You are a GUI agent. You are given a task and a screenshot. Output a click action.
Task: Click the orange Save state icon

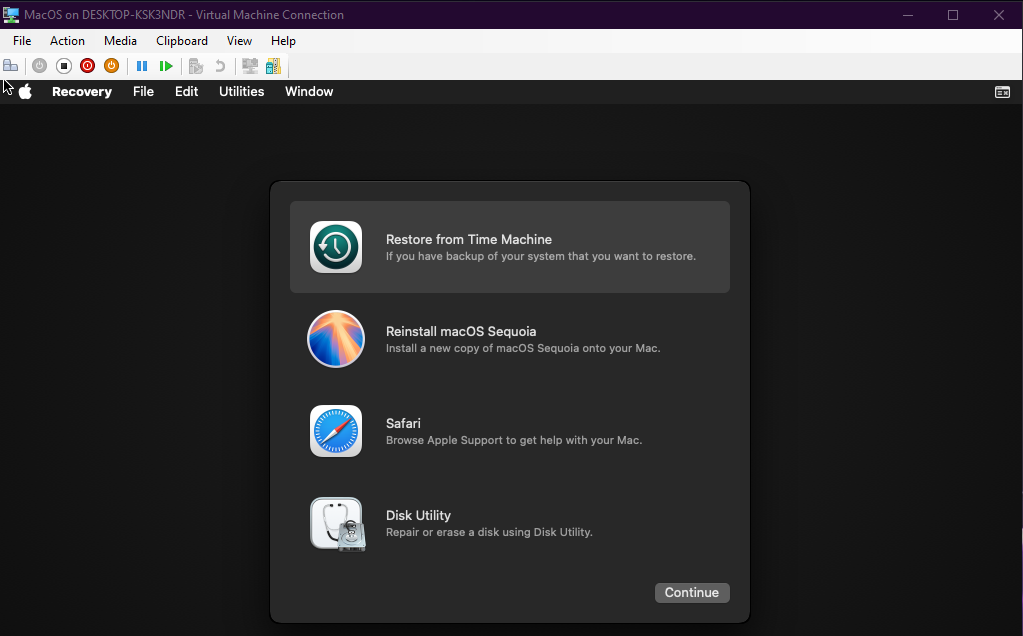tap(111, 66)
